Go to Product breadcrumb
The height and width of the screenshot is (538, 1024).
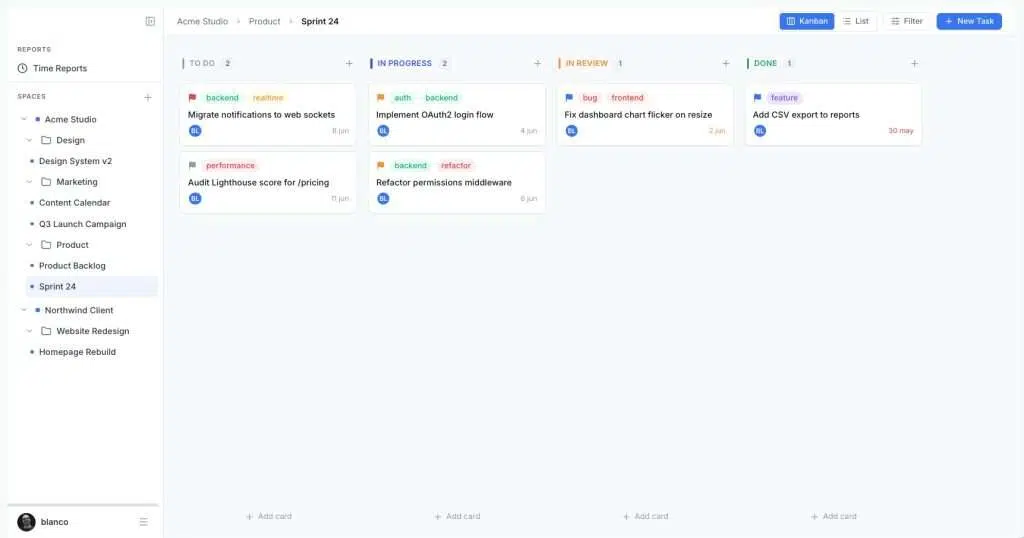pos(264,22)
